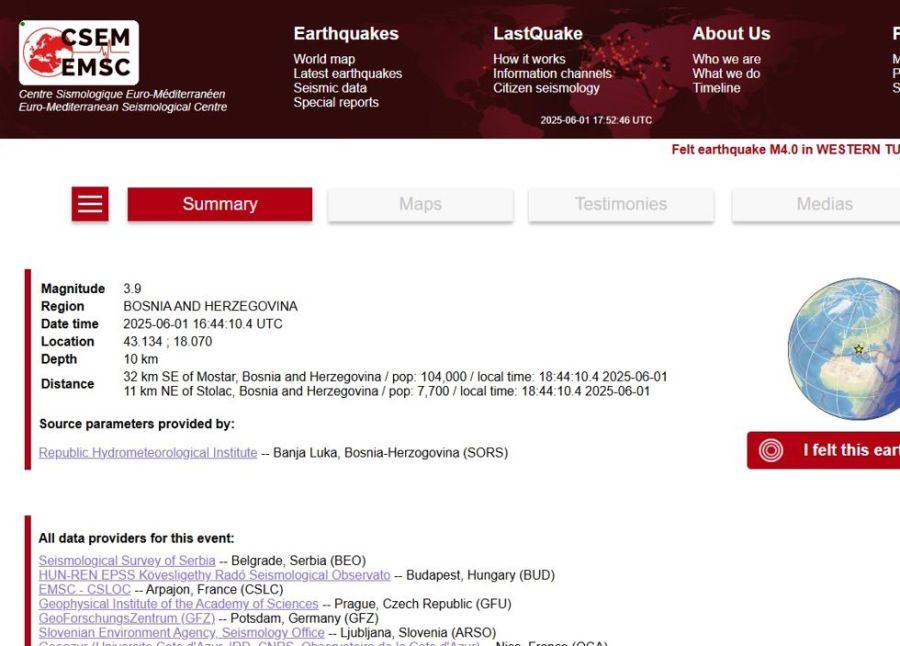
Task: Click '32 km SE of Mostar' distance line
Action: (395, 377)
